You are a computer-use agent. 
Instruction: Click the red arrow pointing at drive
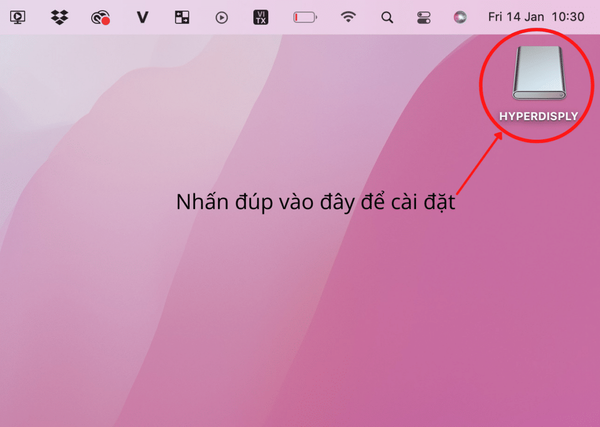480,163
